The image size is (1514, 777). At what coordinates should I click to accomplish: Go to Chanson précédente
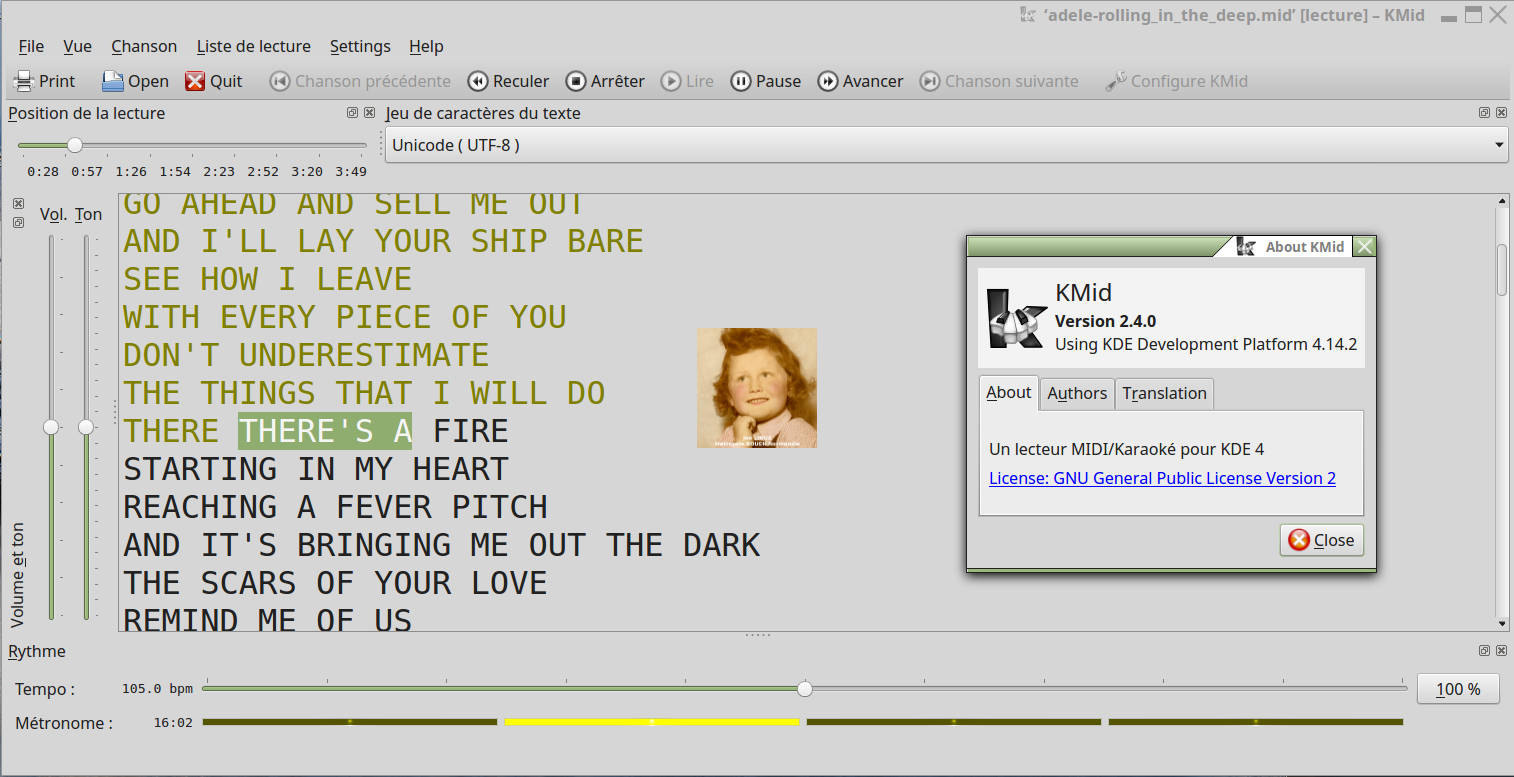point(360,81)
